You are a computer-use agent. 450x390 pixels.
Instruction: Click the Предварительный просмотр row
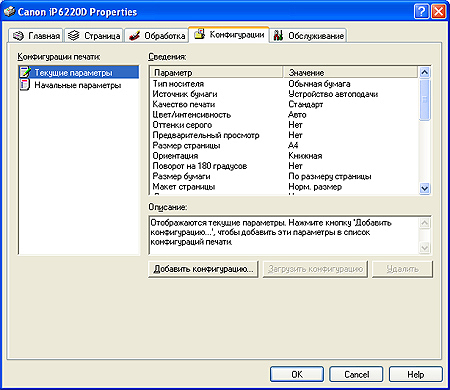pos(284,135)
